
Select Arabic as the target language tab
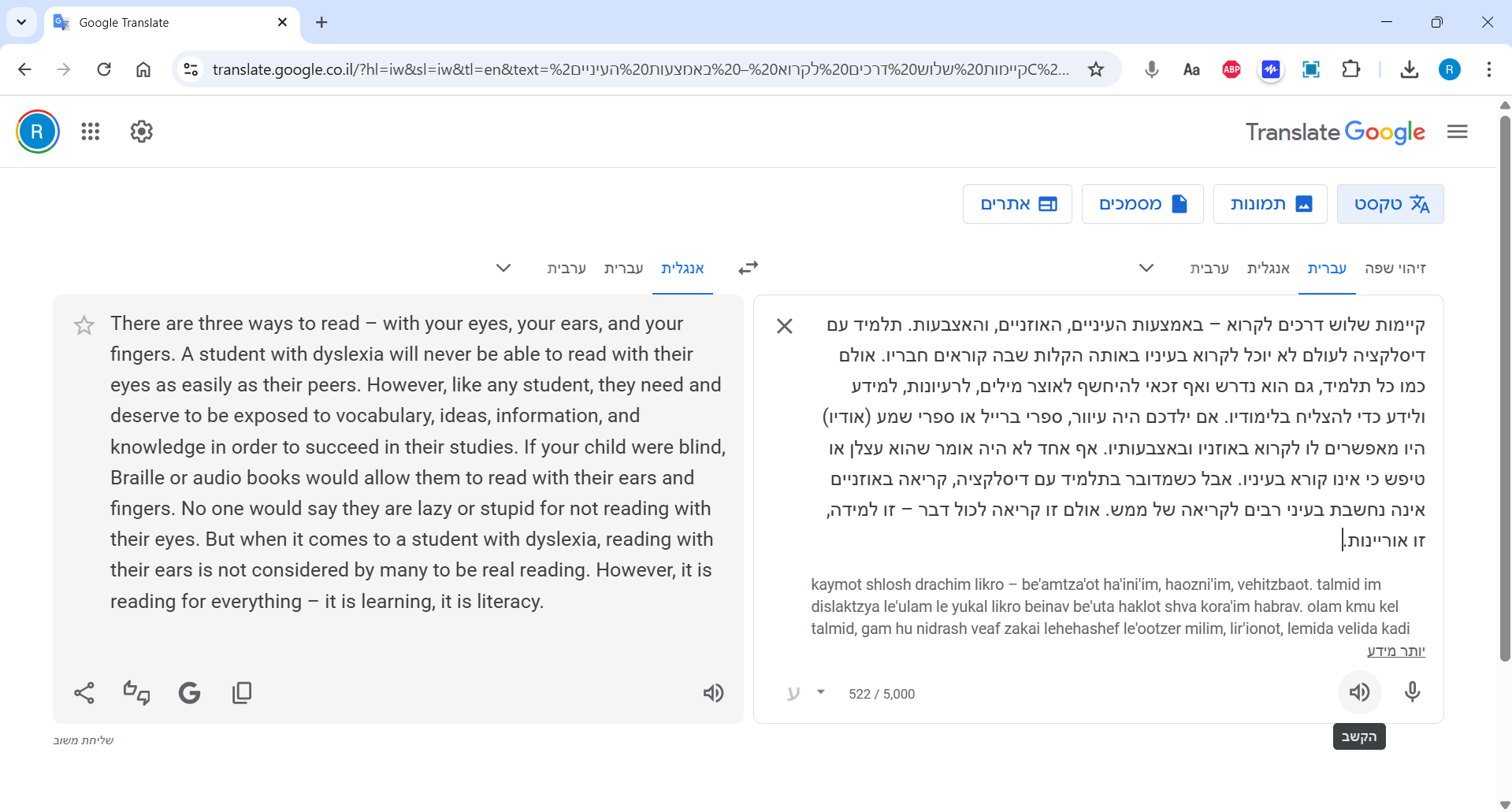(x=567, y=269)
